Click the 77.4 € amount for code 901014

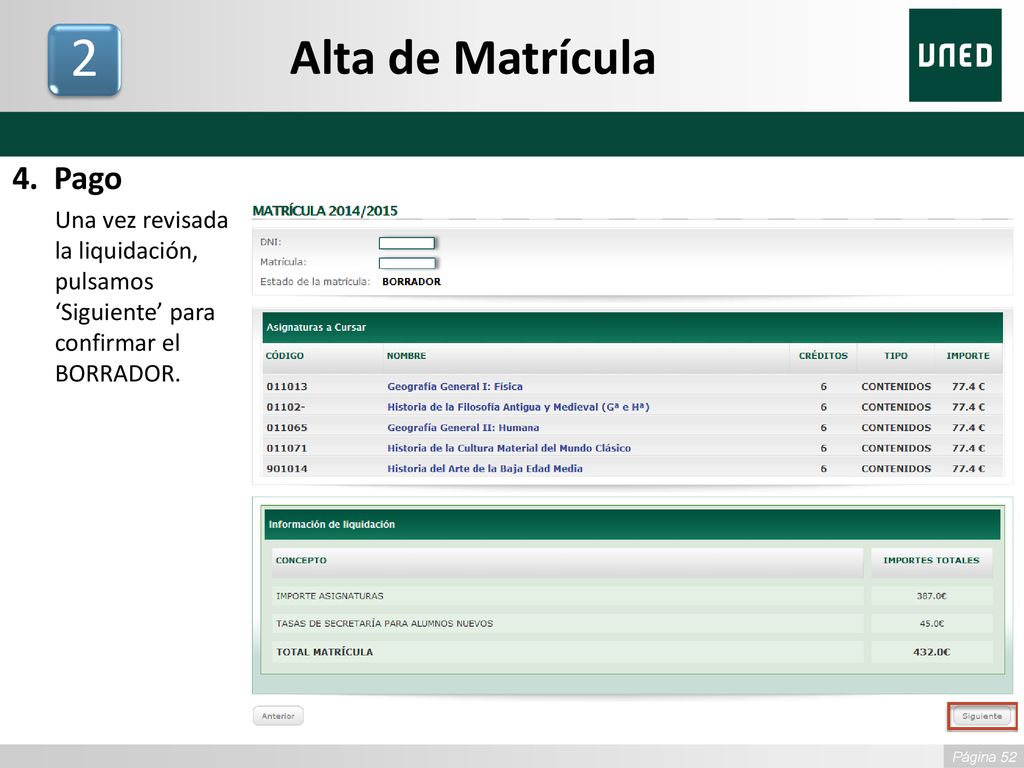(968, 468)
